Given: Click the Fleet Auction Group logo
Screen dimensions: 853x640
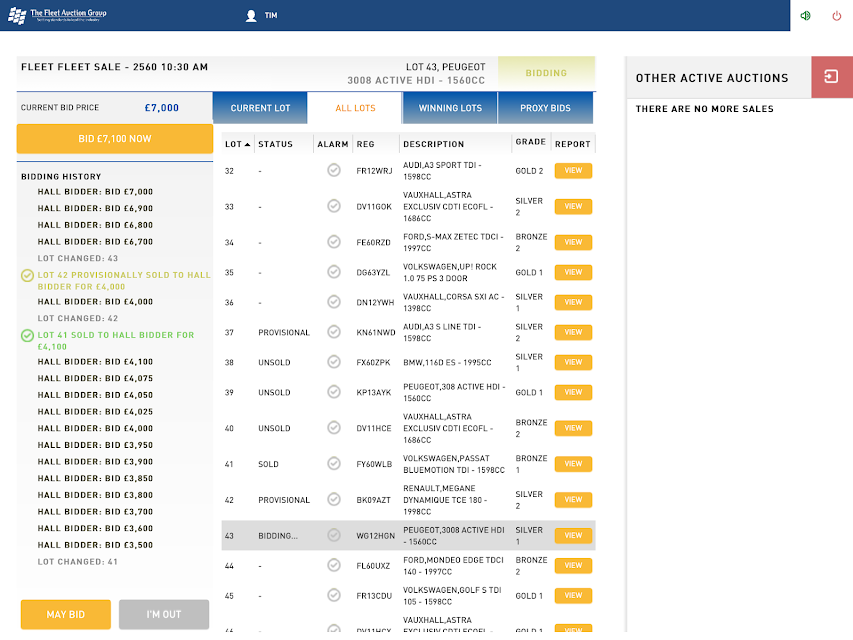Looking at the screenshot, I should point(58,15).
